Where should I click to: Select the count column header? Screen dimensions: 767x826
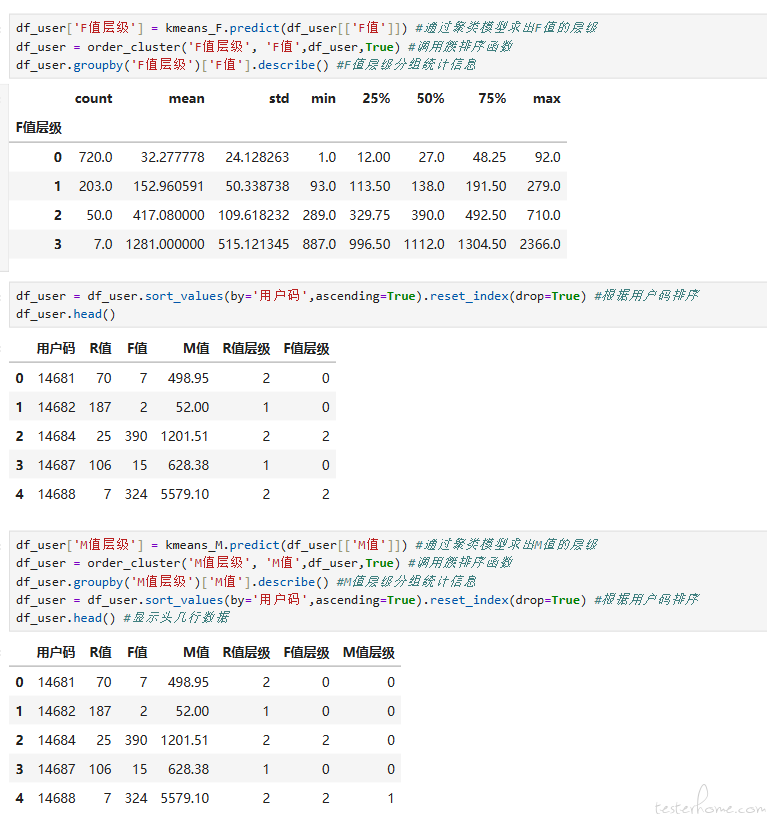click(x=93, y=99)
